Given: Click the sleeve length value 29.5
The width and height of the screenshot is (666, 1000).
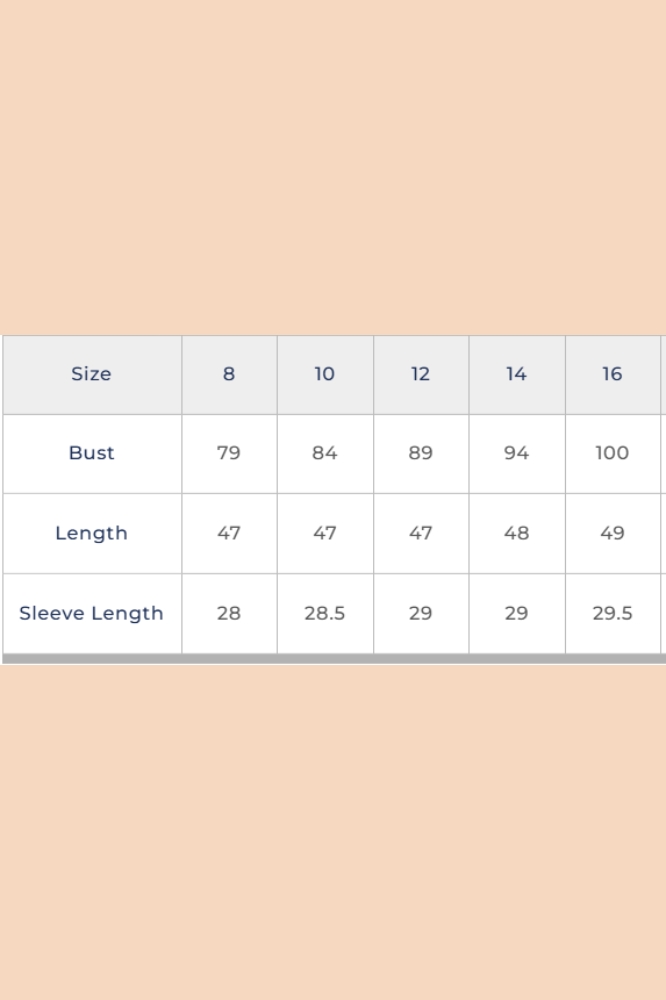Looking at the screenshot, I should pyautogui.click(x=612, y=613).
